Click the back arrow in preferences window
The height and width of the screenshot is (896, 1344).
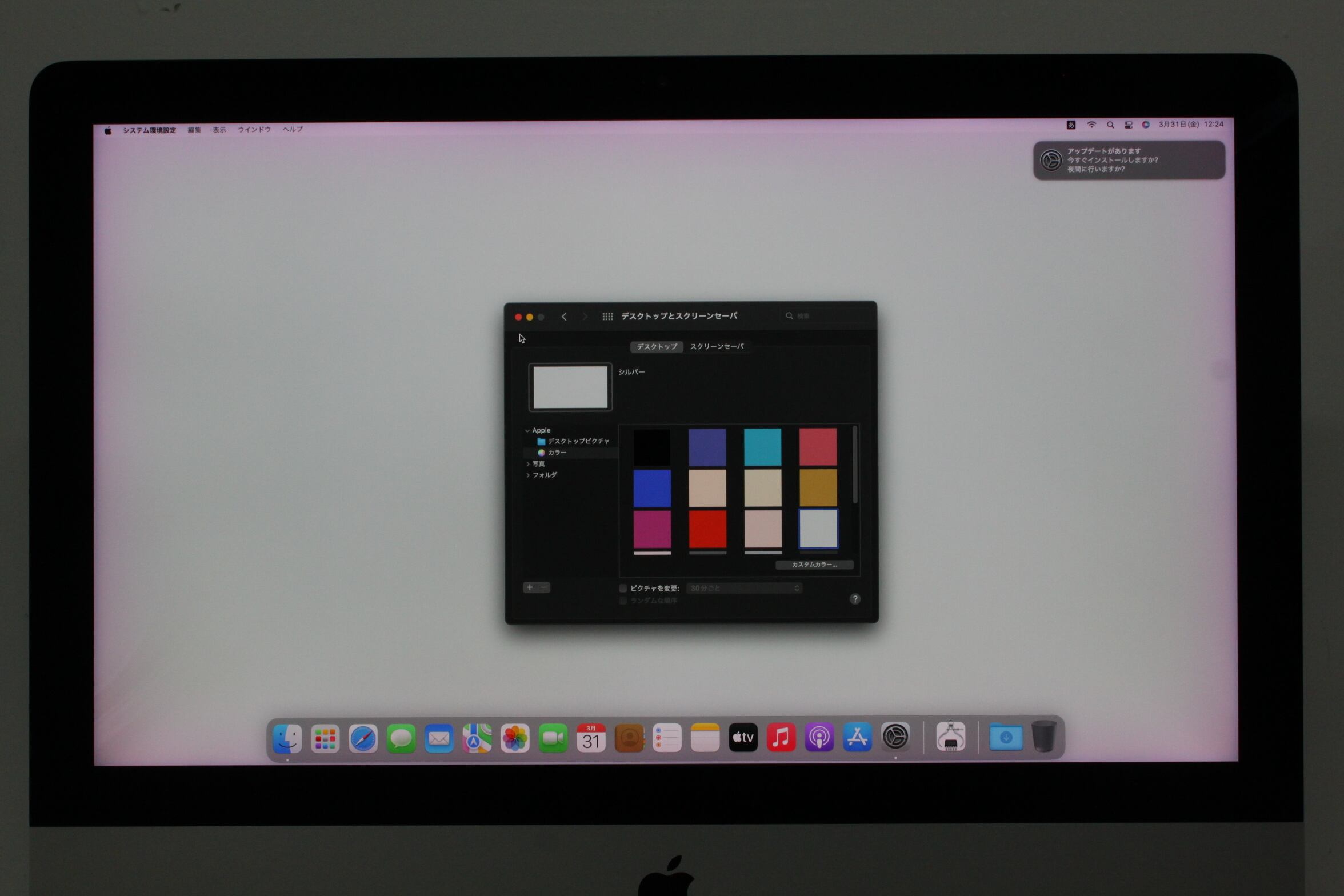pyautogui.click(x=564, y=317)
